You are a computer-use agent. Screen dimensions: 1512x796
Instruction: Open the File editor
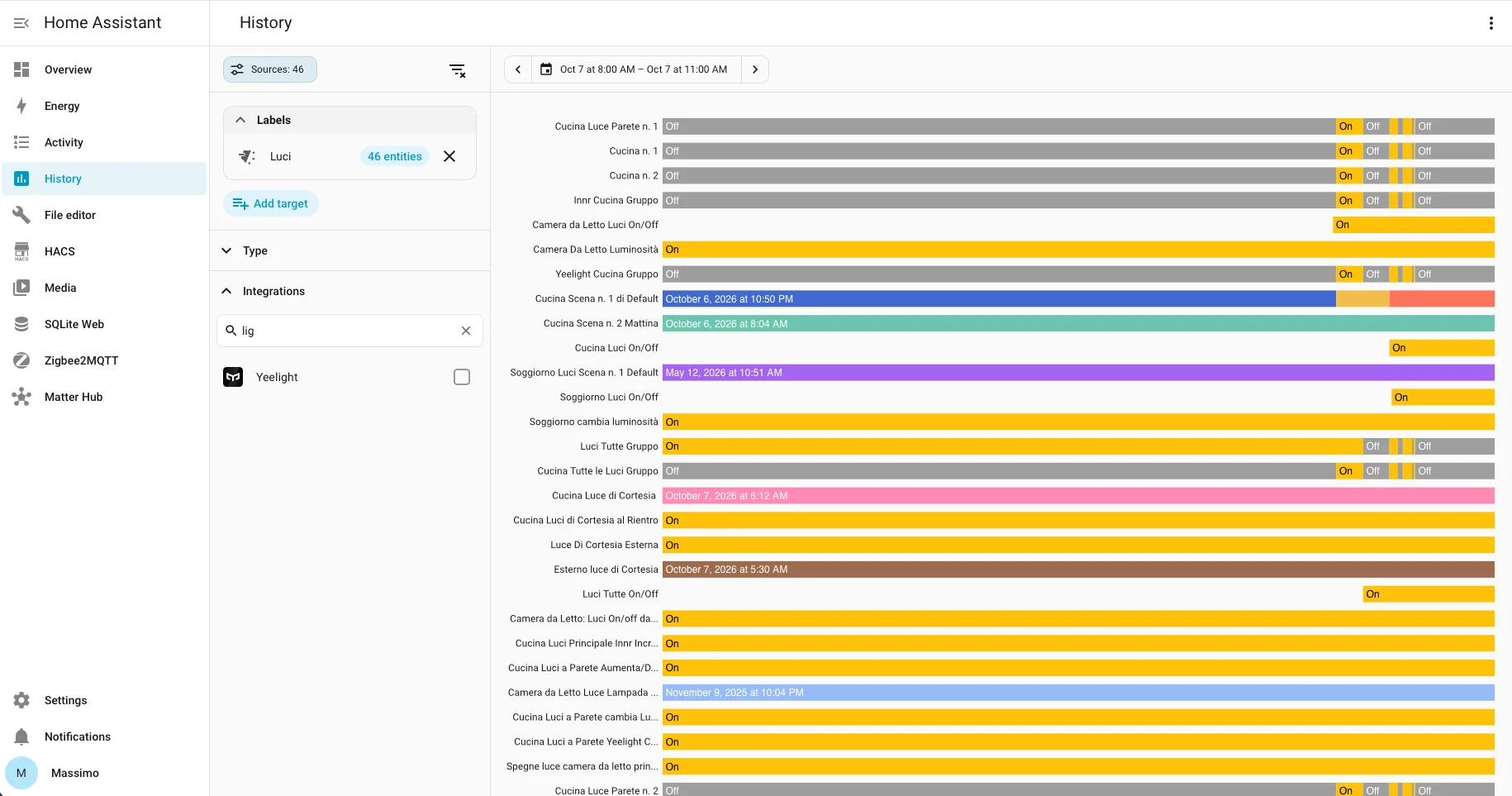pos(104,215)
